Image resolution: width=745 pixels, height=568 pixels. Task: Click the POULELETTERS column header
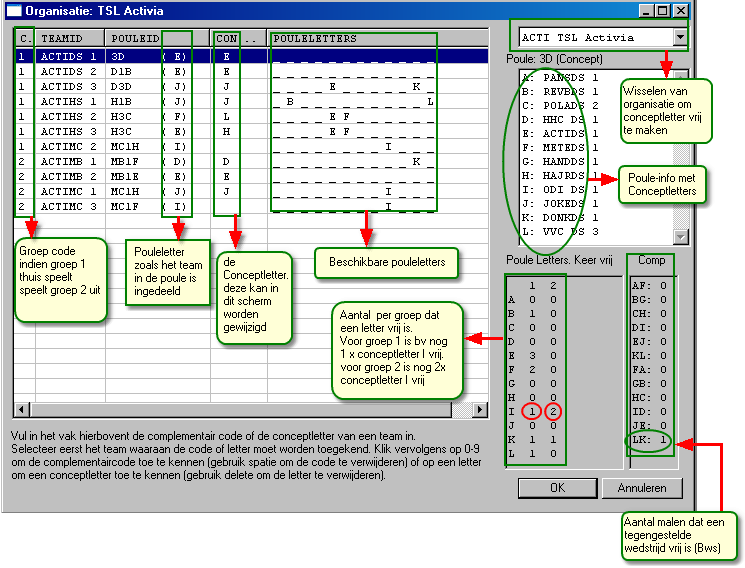tap(378, 39)
